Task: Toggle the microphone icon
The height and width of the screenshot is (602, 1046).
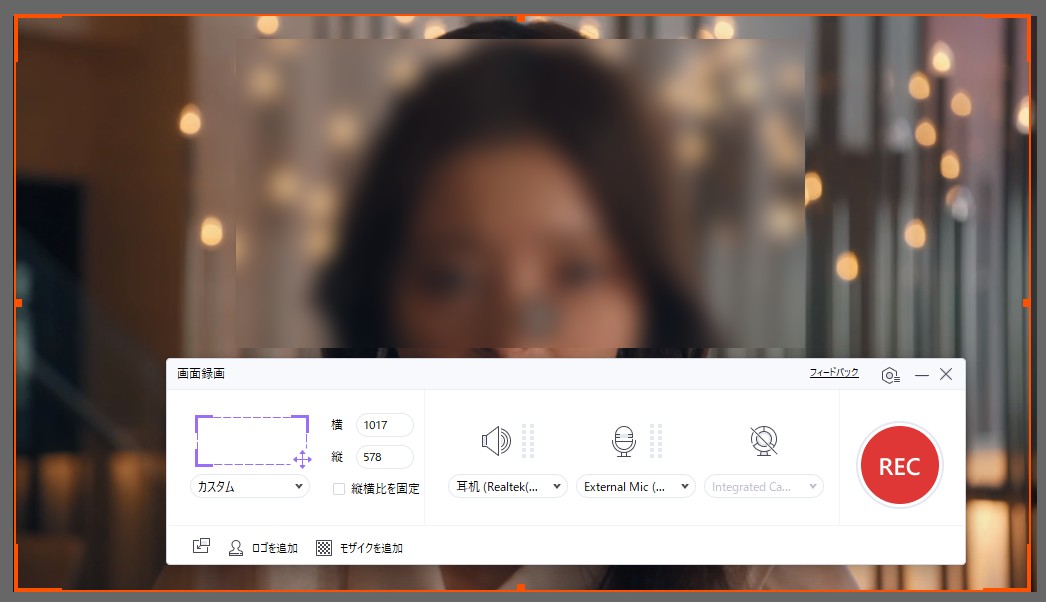Action: (x=624, y=440)
